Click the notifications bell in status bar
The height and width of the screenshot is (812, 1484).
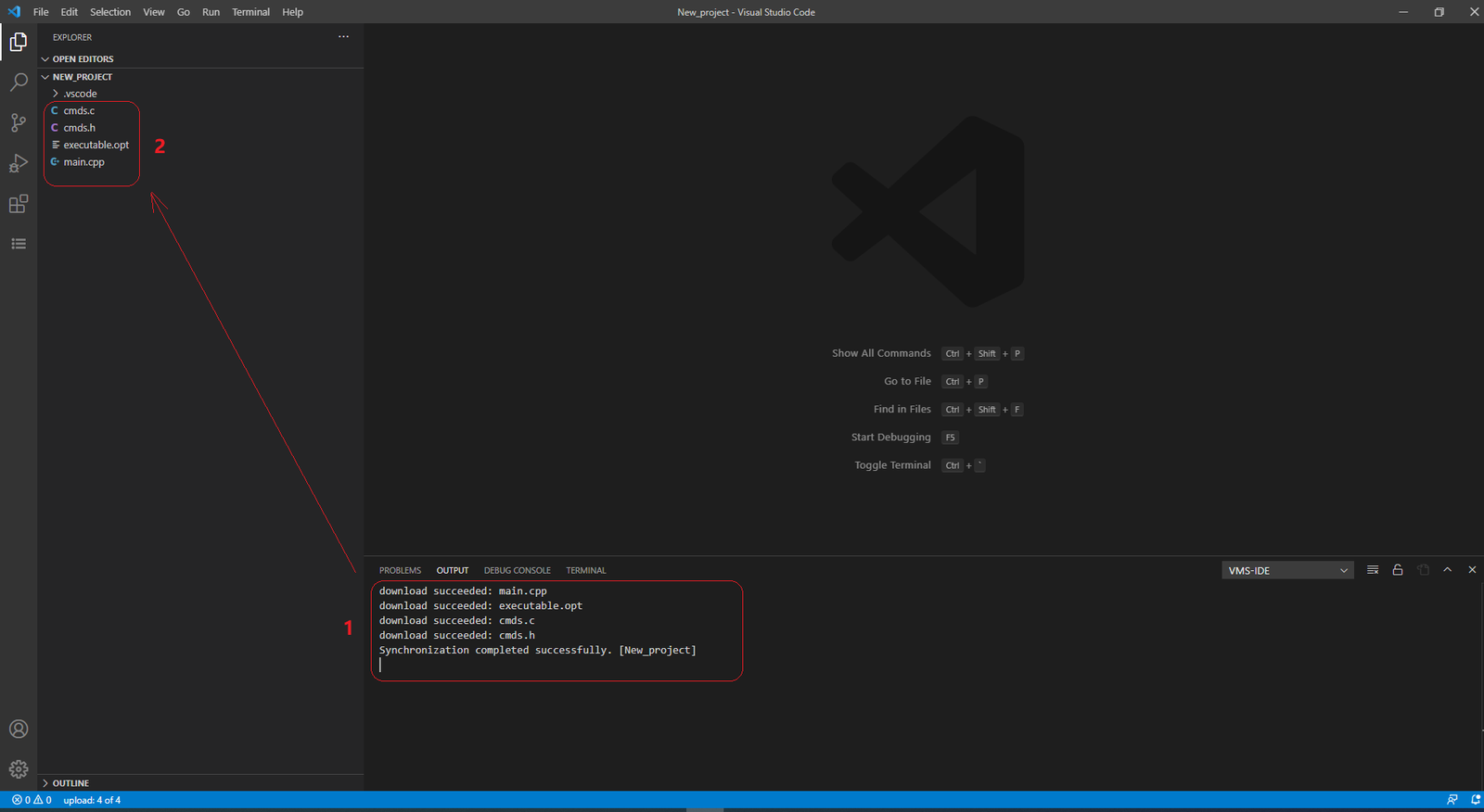tap(1475, 800)
